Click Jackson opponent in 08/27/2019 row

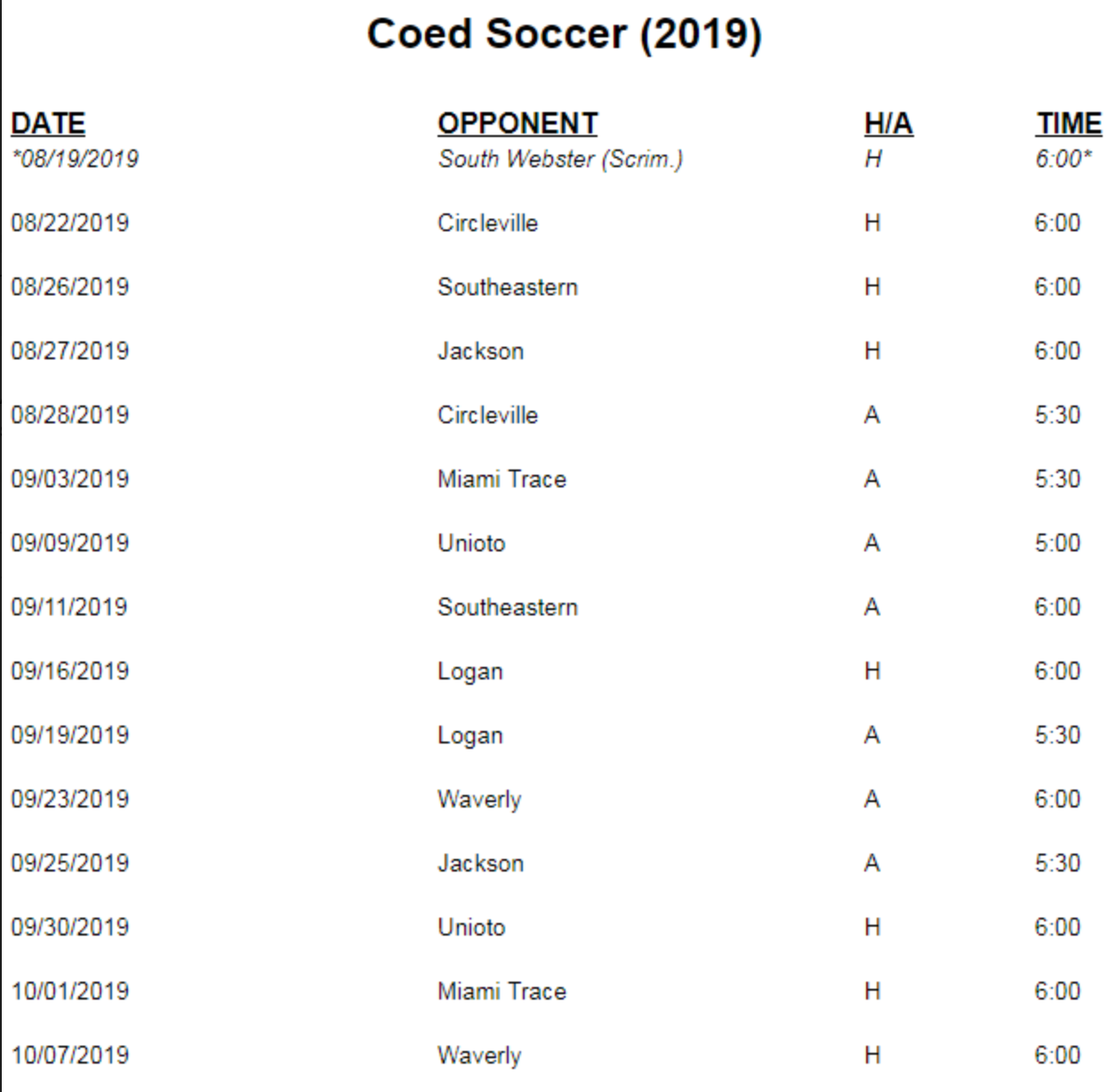coord(480,350)
